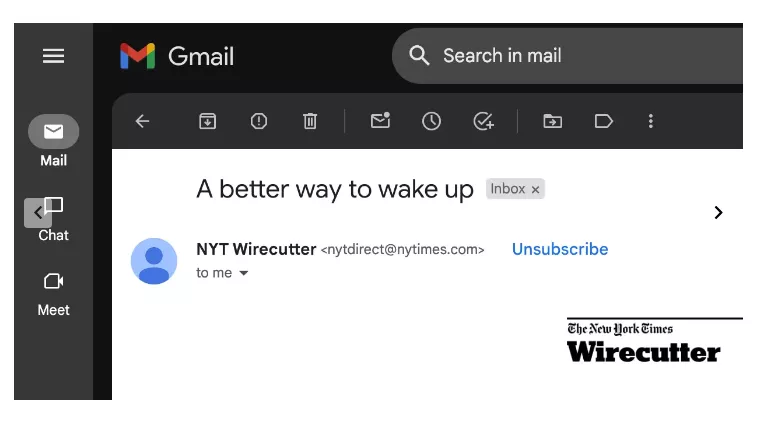Open the main menu hamburger icon
This screenshot has height=427, width=774.
click(x=53, y=56)
